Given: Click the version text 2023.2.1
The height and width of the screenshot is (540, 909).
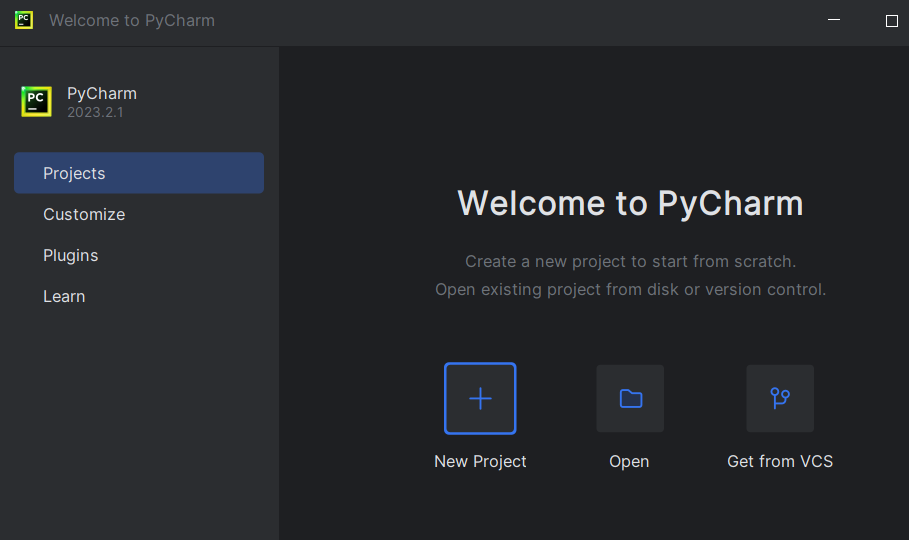Looking at the screenshot, I should coord(95,112).
